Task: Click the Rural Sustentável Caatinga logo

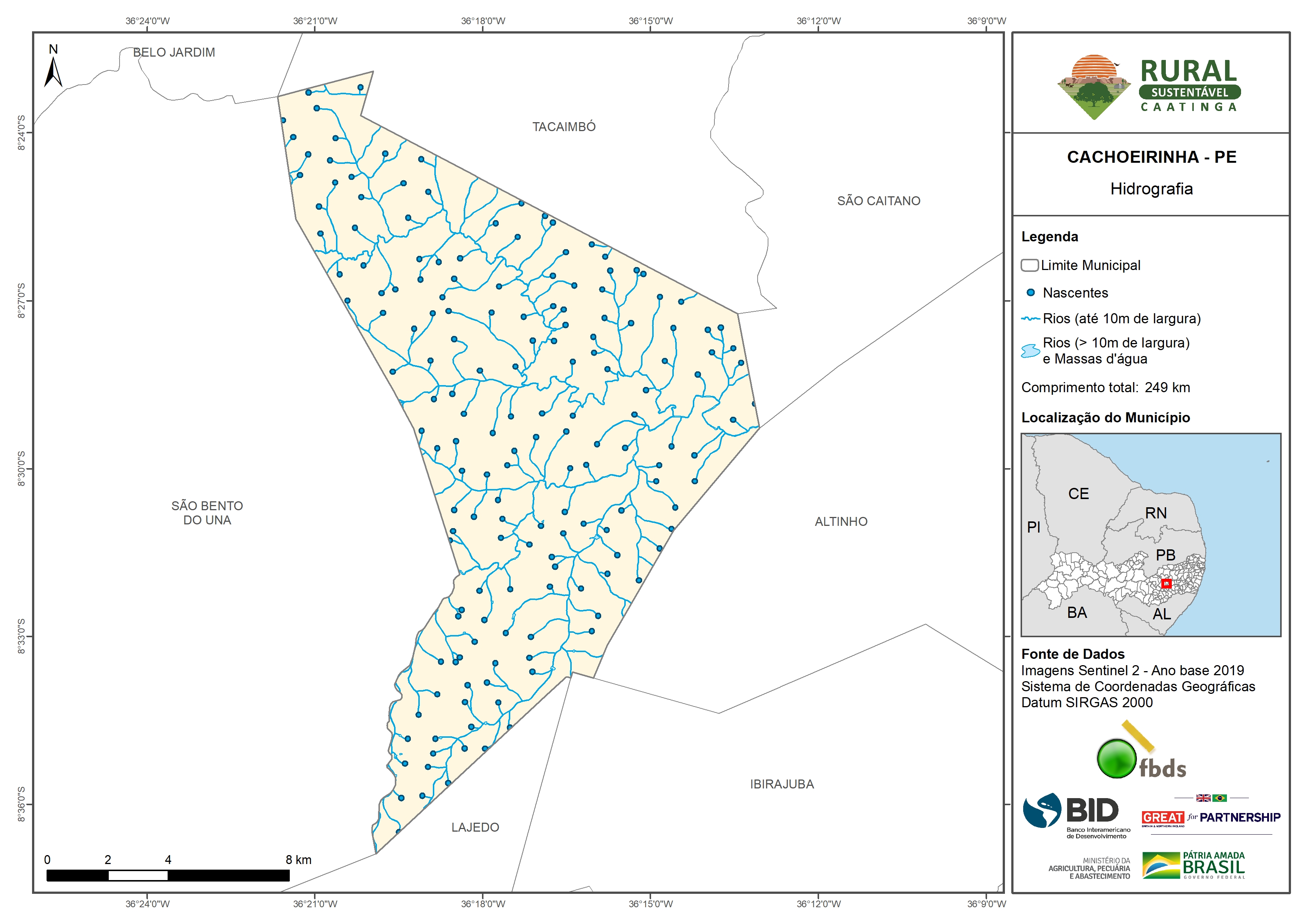Action: pyautogui.click(x=1149, y=86)
